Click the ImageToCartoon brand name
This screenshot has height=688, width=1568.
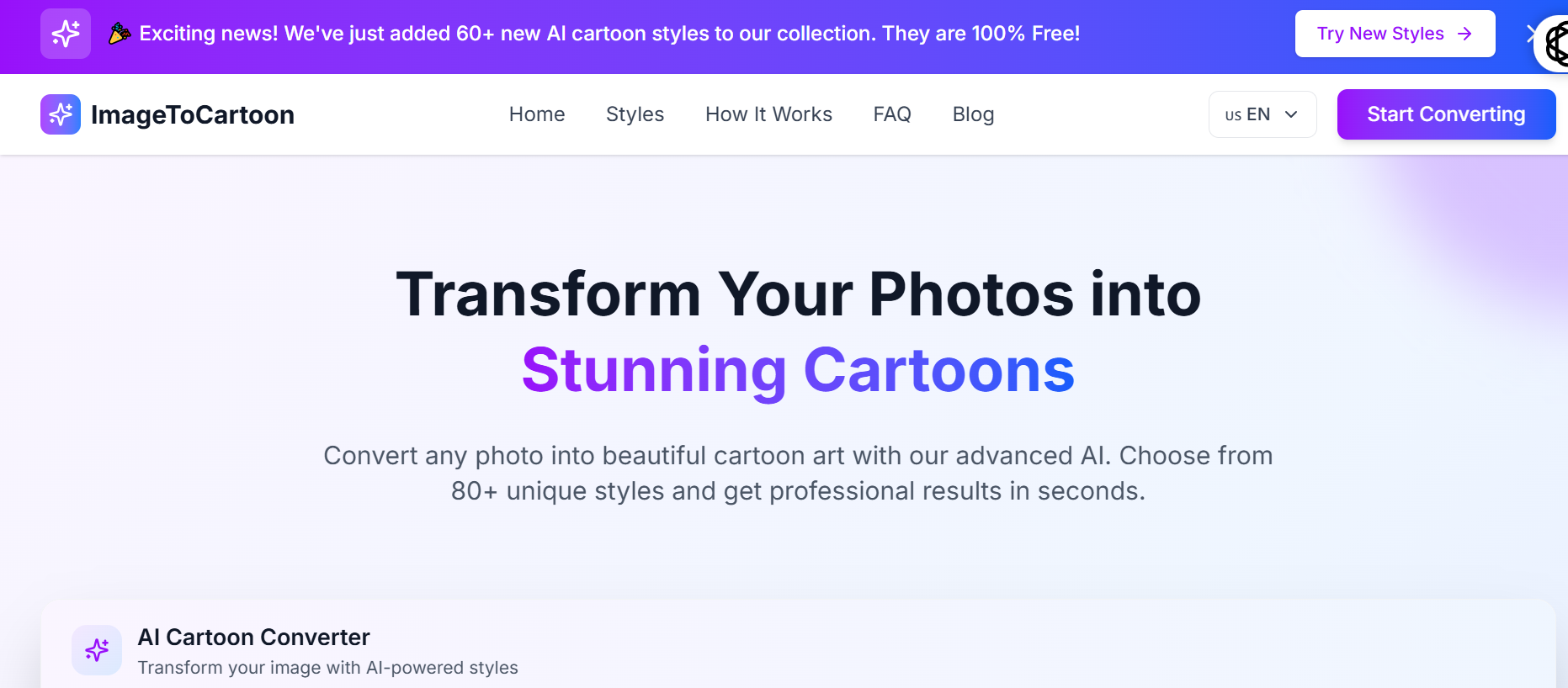[x=193, y=114]
